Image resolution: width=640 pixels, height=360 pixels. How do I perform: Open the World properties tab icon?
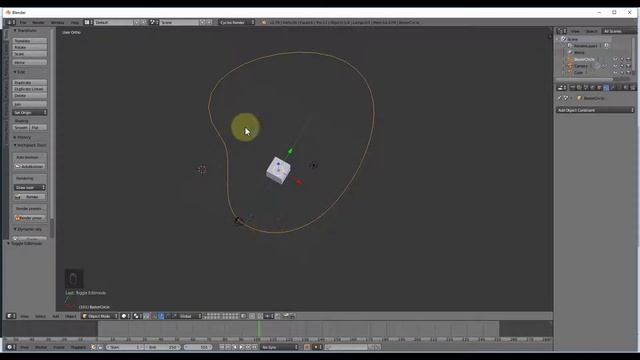593,88
